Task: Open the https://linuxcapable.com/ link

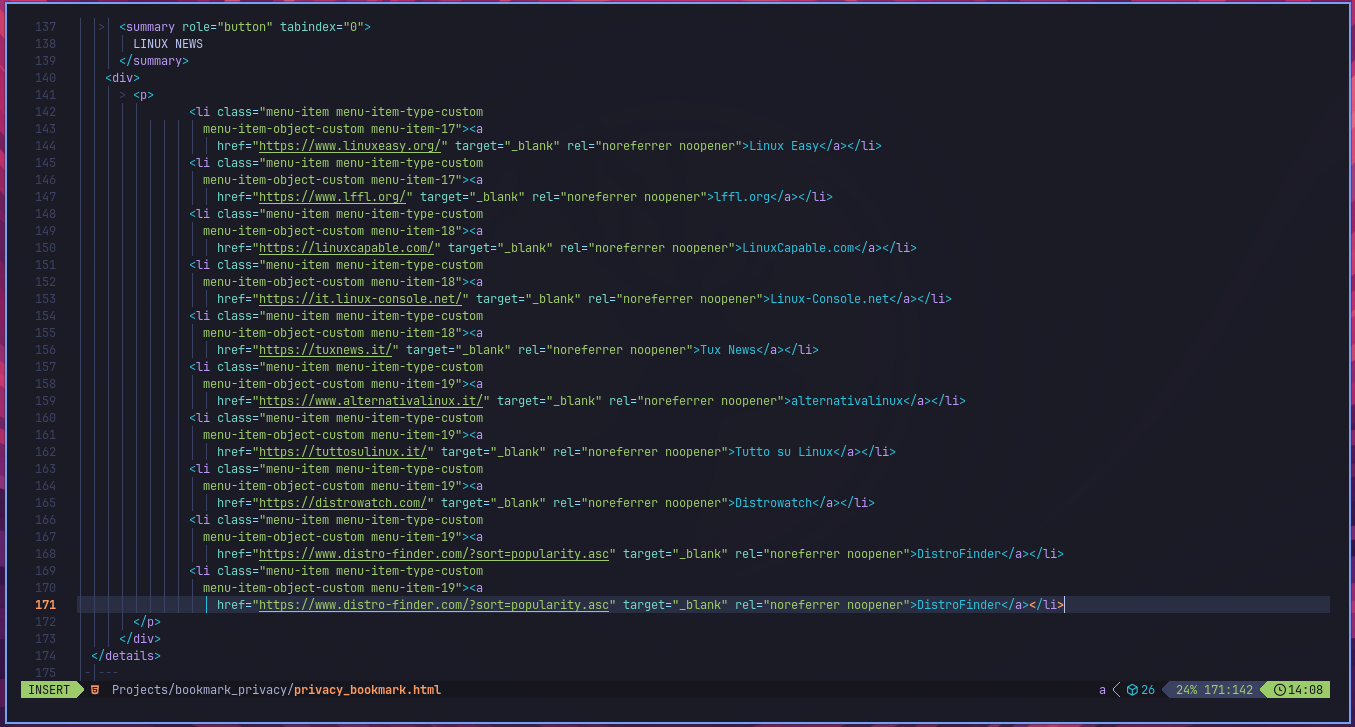Action: pos(346,248)
